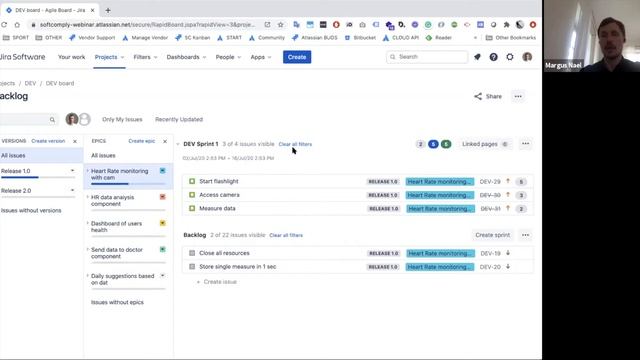Open Your work in the navigation
Viewport: 640px width, 360px height.
pyautogui.click(x=71, y=57)
